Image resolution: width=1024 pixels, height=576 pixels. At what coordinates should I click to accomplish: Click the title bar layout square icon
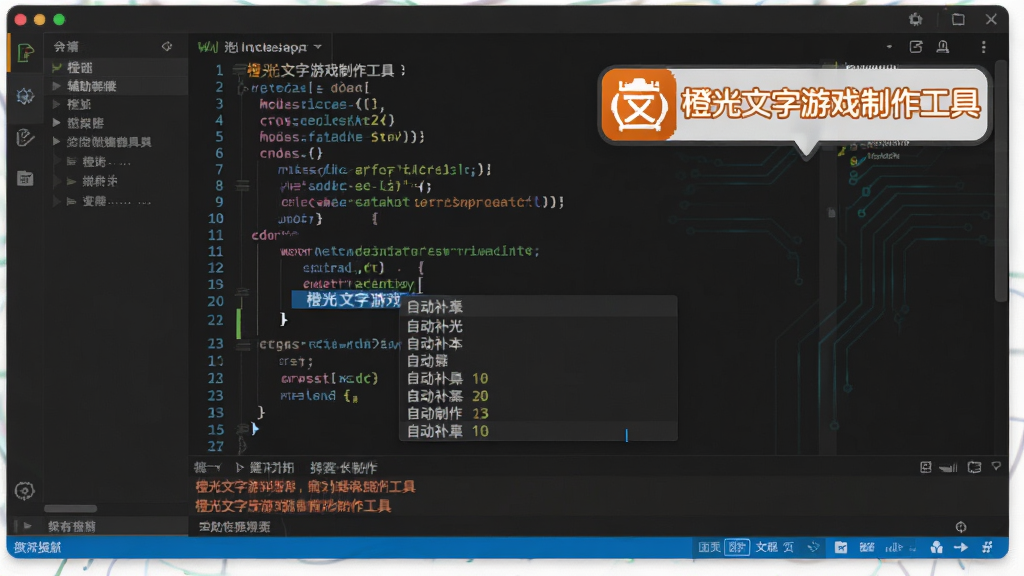click(x=958, y=20)
